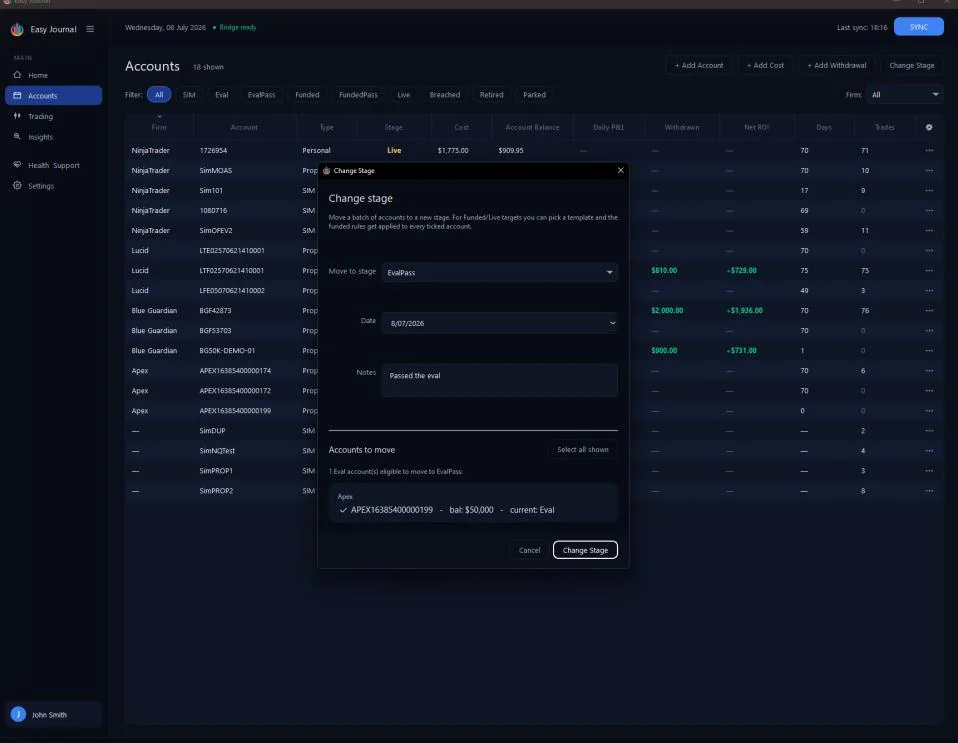The width and height of the screenshot is (958, 743).
Task: Open the Trading section icon
Action: 17,115
